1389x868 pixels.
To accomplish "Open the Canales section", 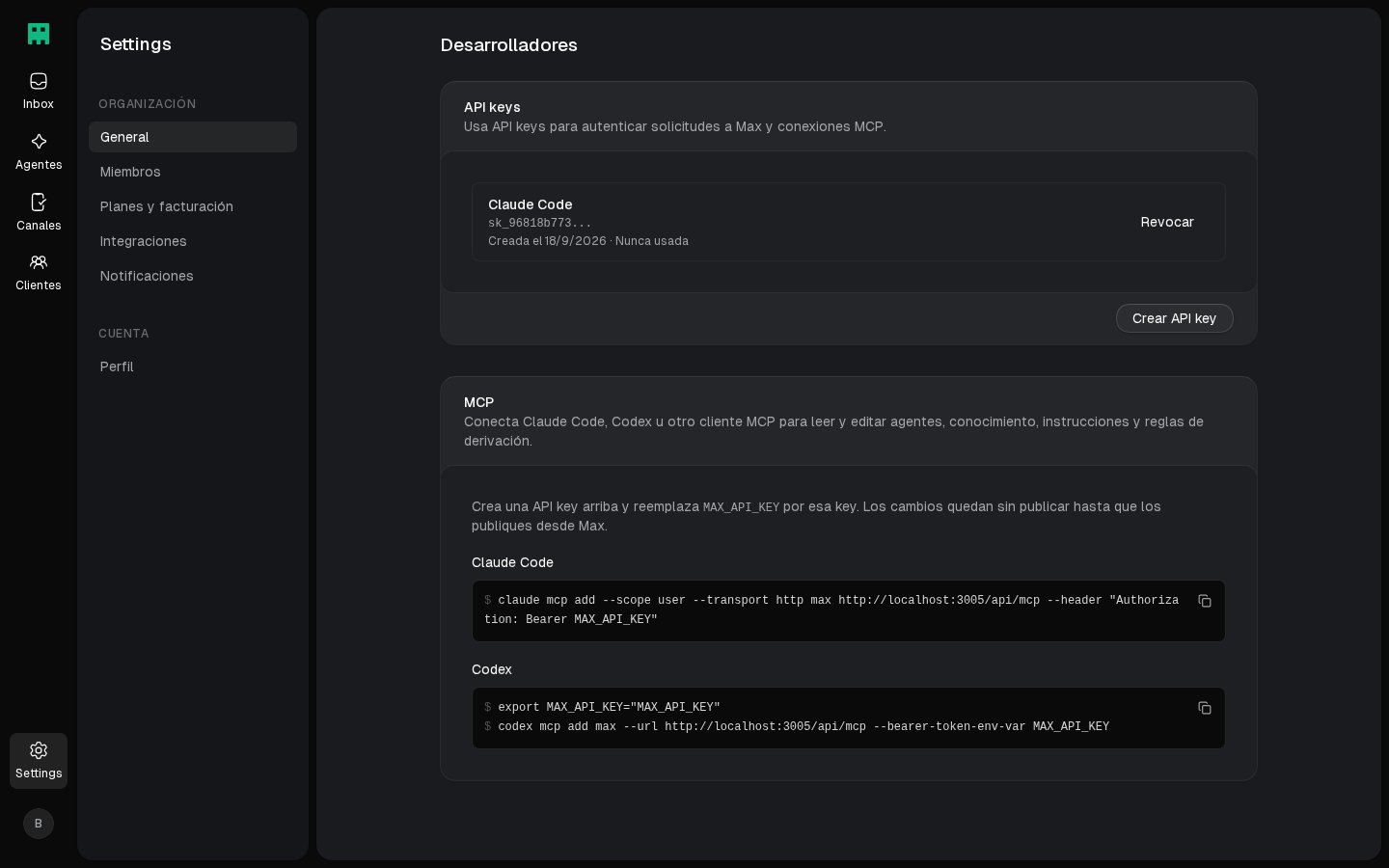I will pyautogui.click(x=39, y=212).
